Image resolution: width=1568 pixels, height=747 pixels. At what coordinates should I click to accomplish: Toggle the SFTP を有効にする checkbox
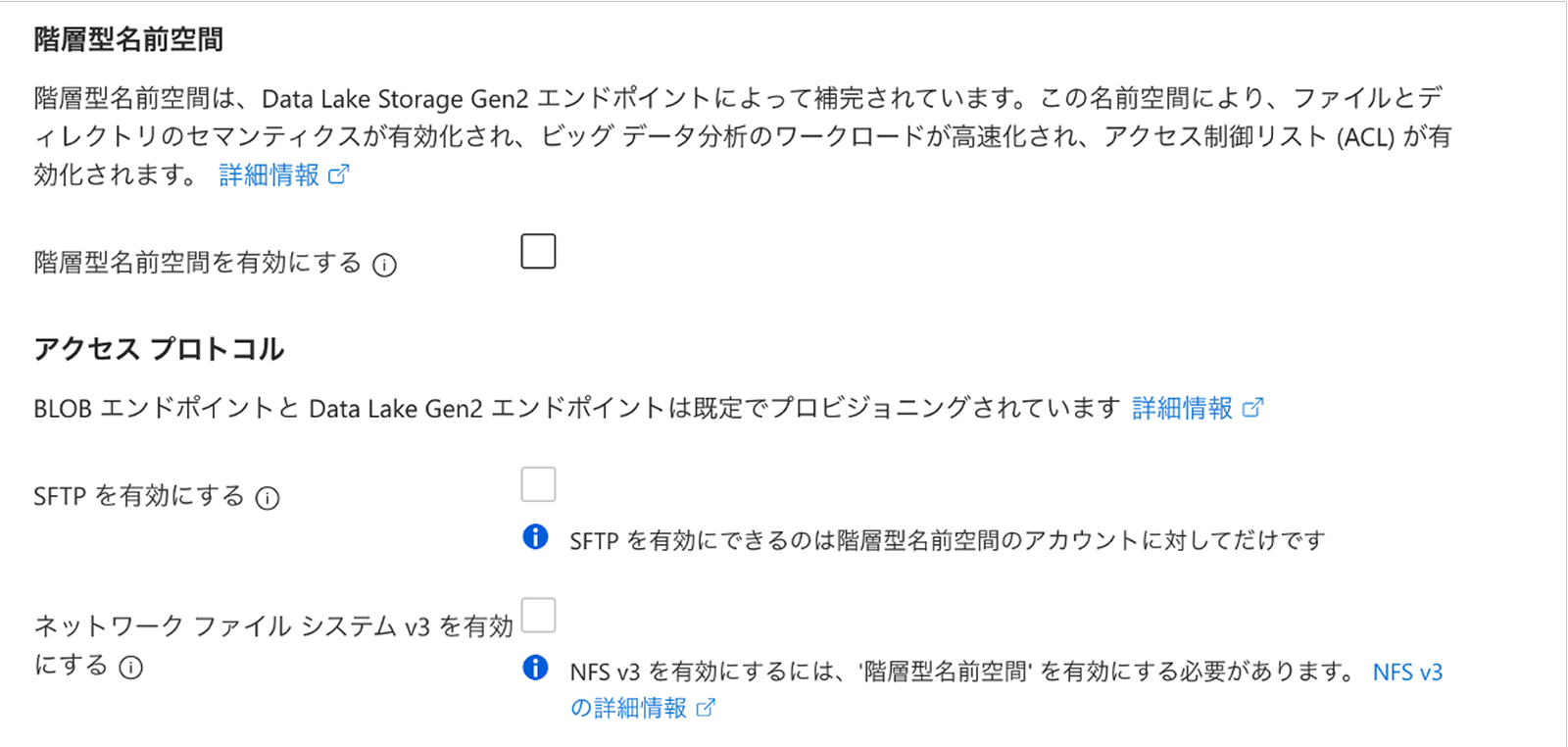point(538,484)
